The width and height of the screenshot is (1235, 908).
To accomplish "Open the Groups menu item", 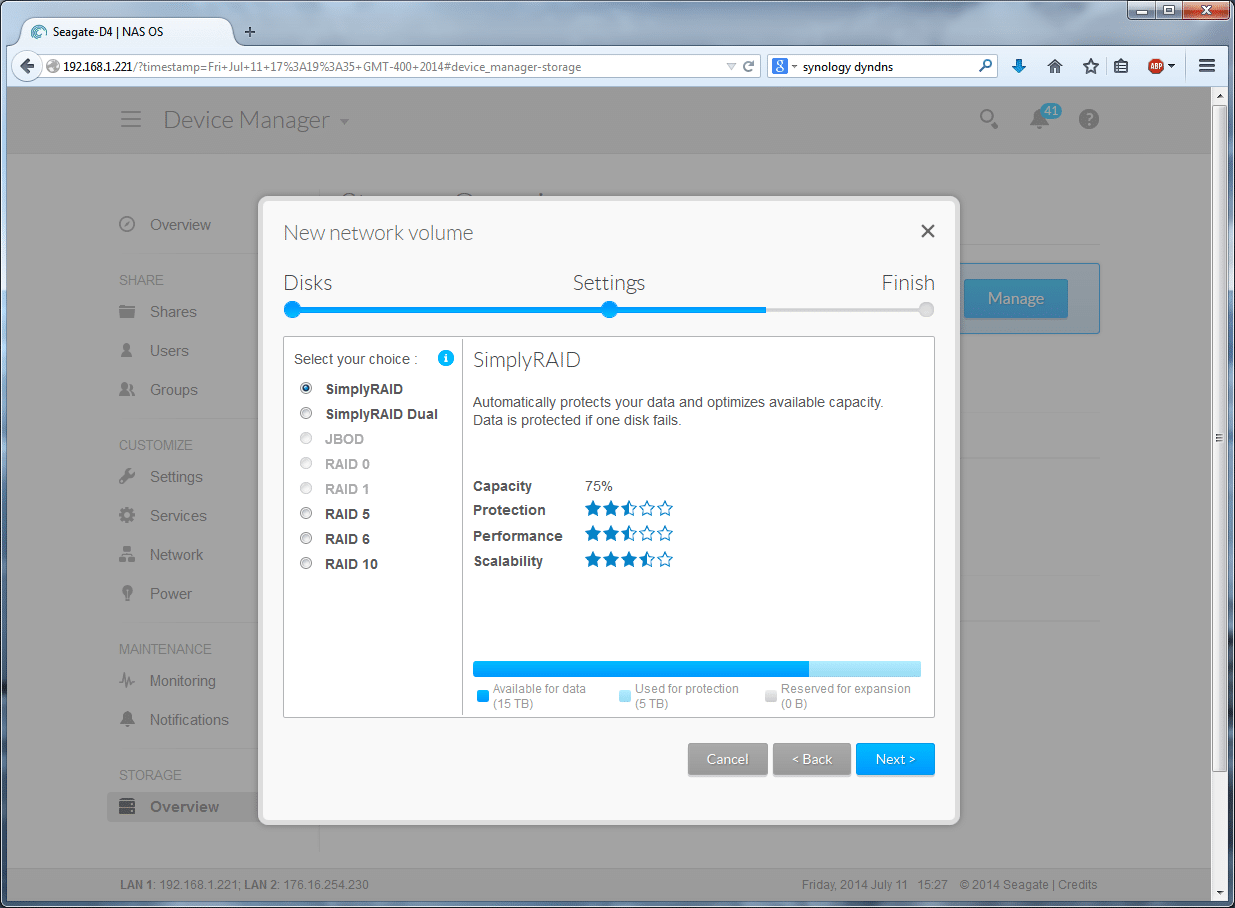I will (x=173, y=390).
